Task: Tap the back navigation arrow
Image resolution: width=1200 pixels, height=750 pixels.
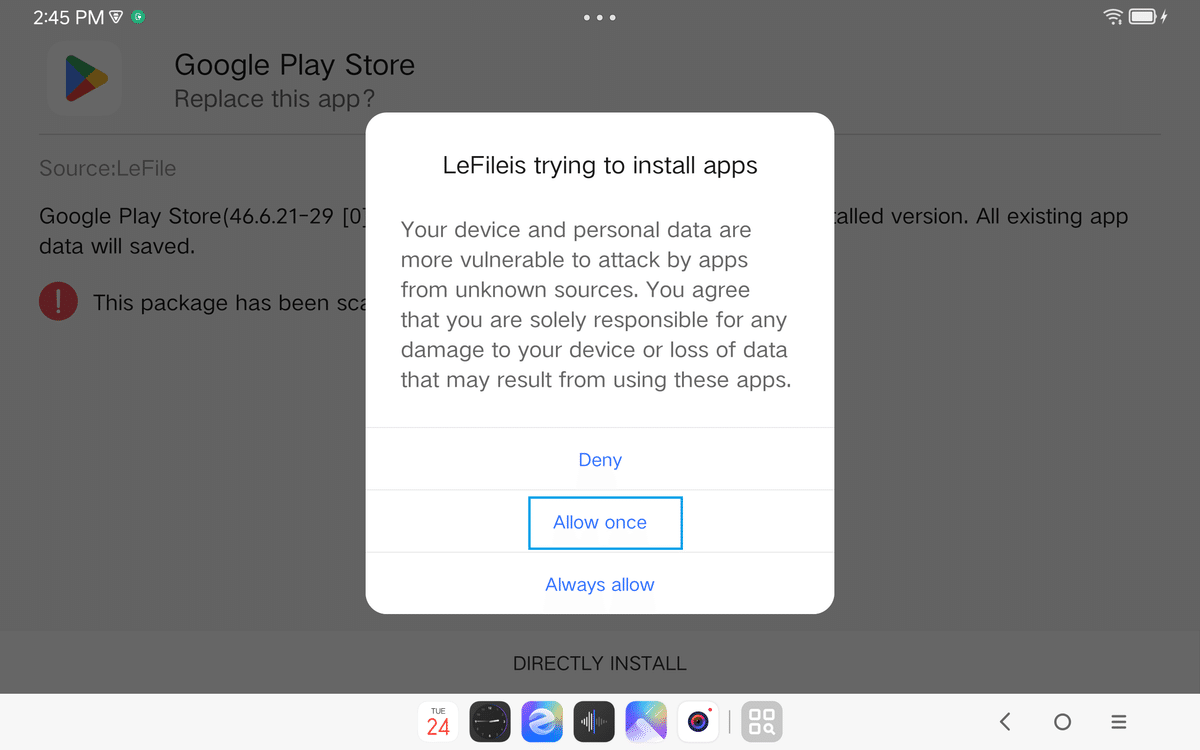Action: [1005, 721]
